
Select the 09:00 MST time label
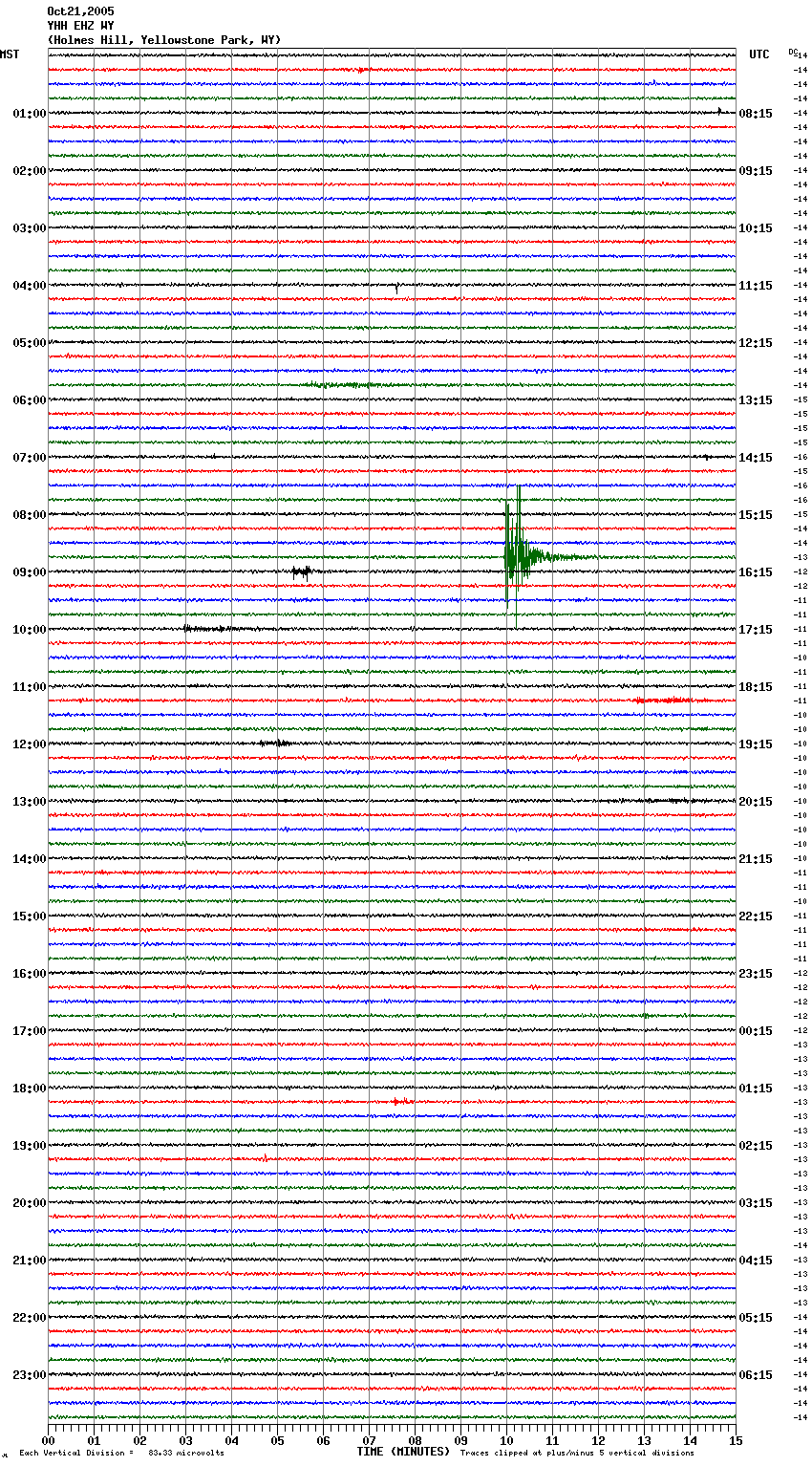pos(29,572)
